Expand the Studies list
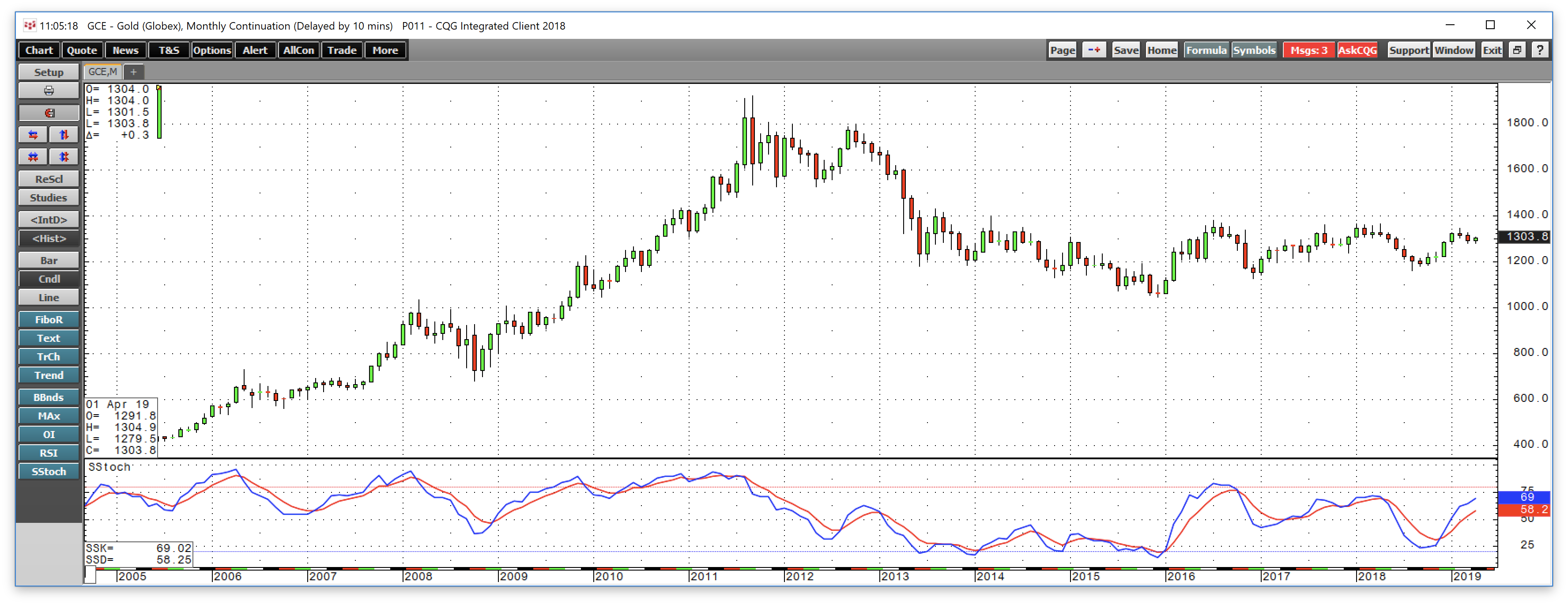Viewport: 1568px width, 605px height. (x=49, y=198)
